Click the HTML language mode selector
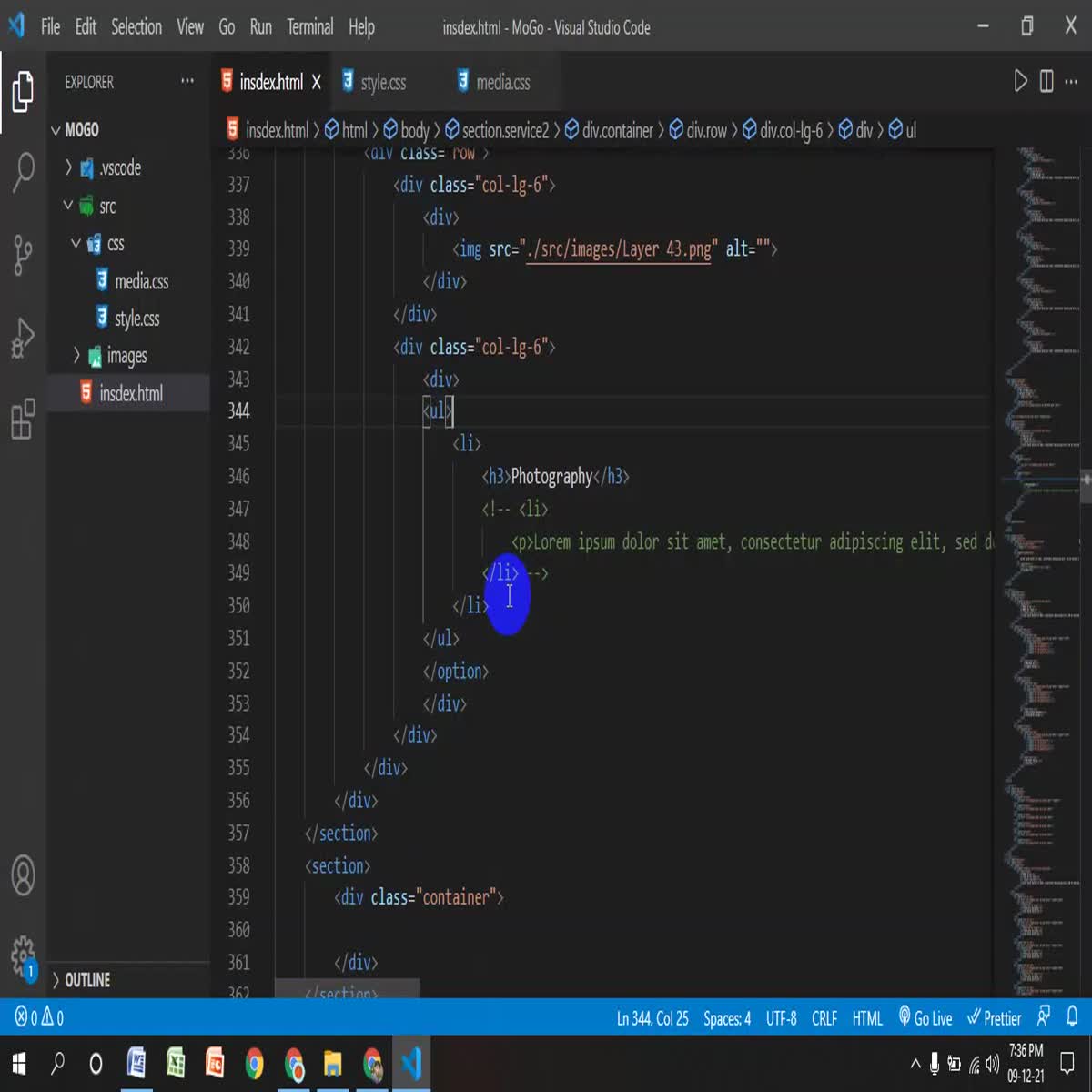 pos(867,1017)
